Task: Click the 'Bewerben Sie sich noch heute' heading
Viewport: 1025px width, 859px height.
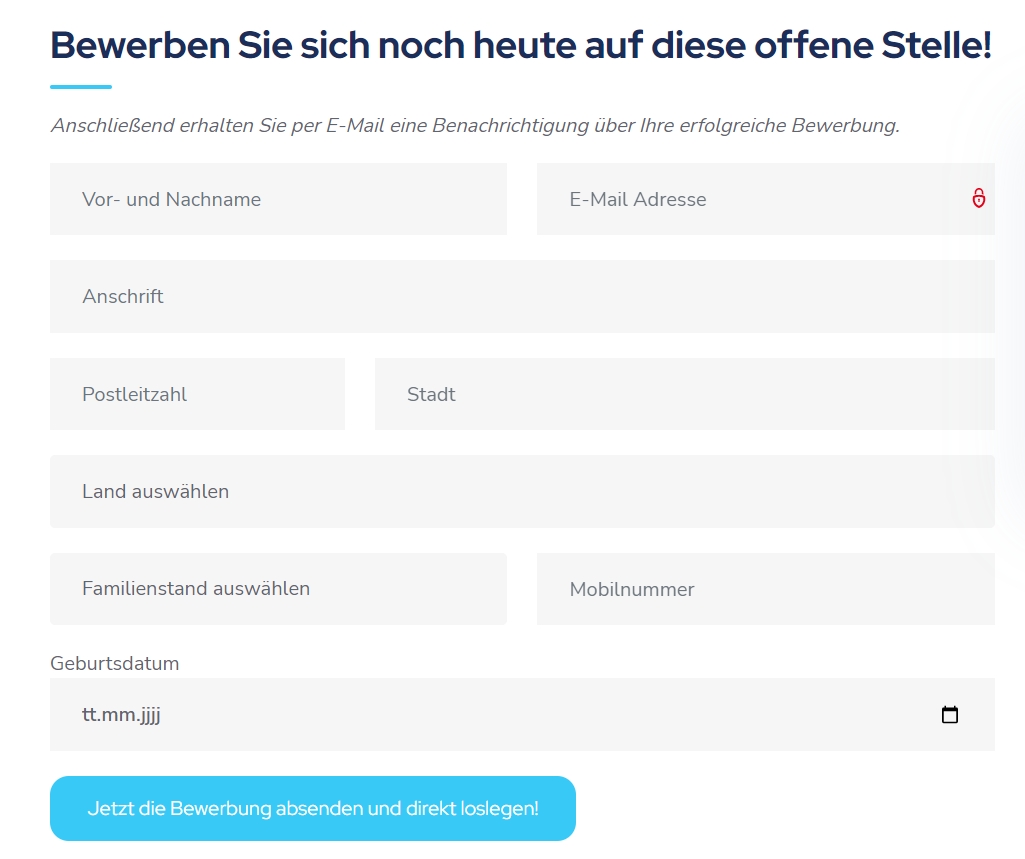Action: (521, 45)
